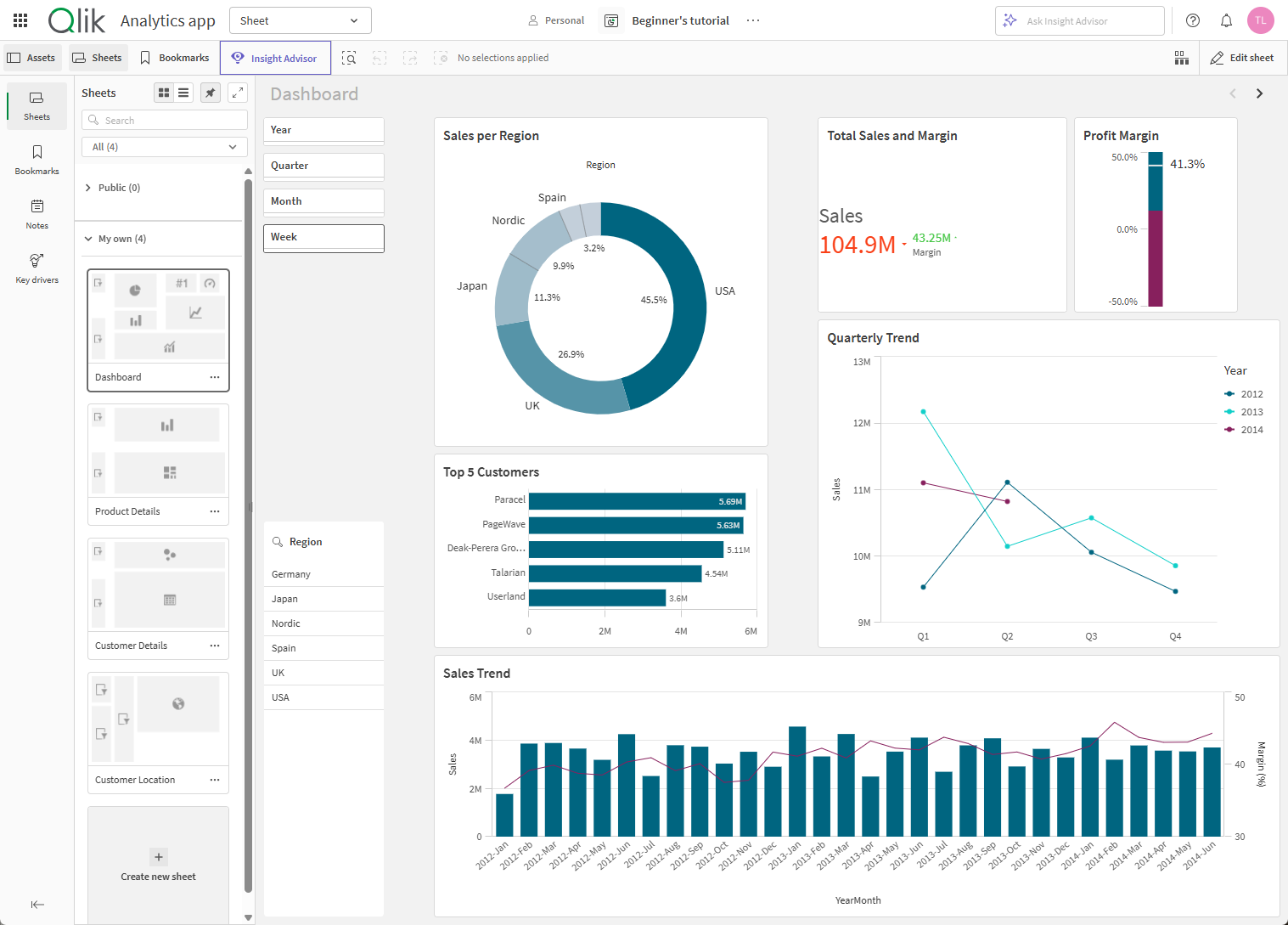1288x925 pixels.
Task: Click the Ask Insight Advisor search field
Action: click(x=1079, y=20)
